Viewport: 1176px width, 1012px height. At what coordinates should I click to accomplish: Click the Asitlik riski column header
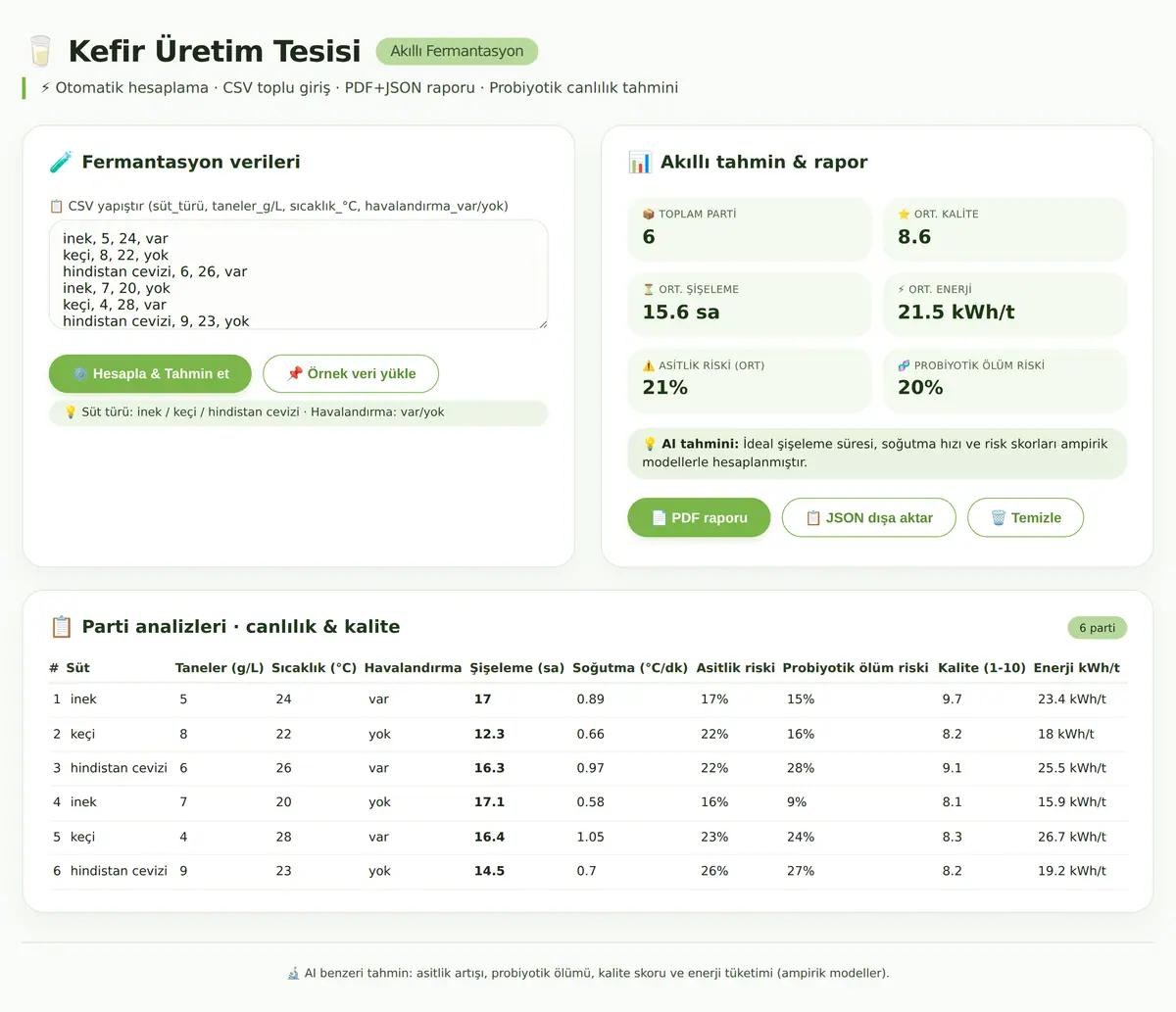click(x=735, y=668)
